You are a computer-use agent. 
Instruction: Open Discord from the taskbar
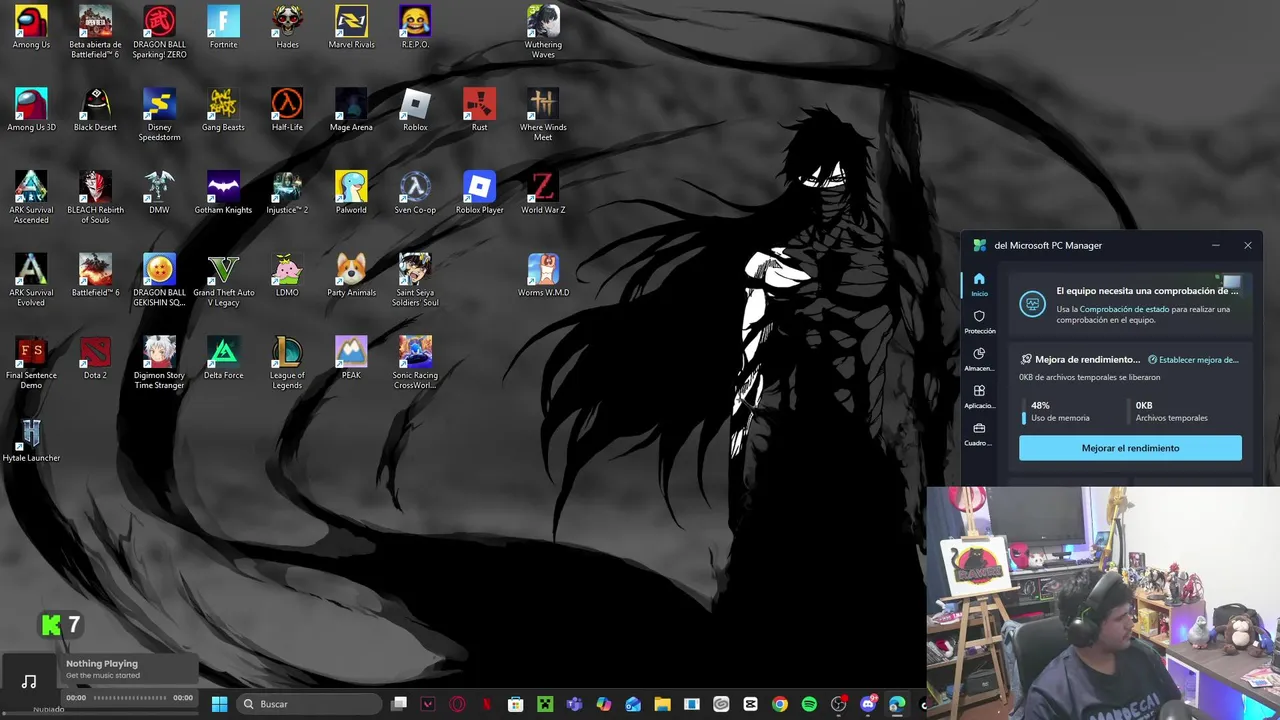[x=868, y=704]
